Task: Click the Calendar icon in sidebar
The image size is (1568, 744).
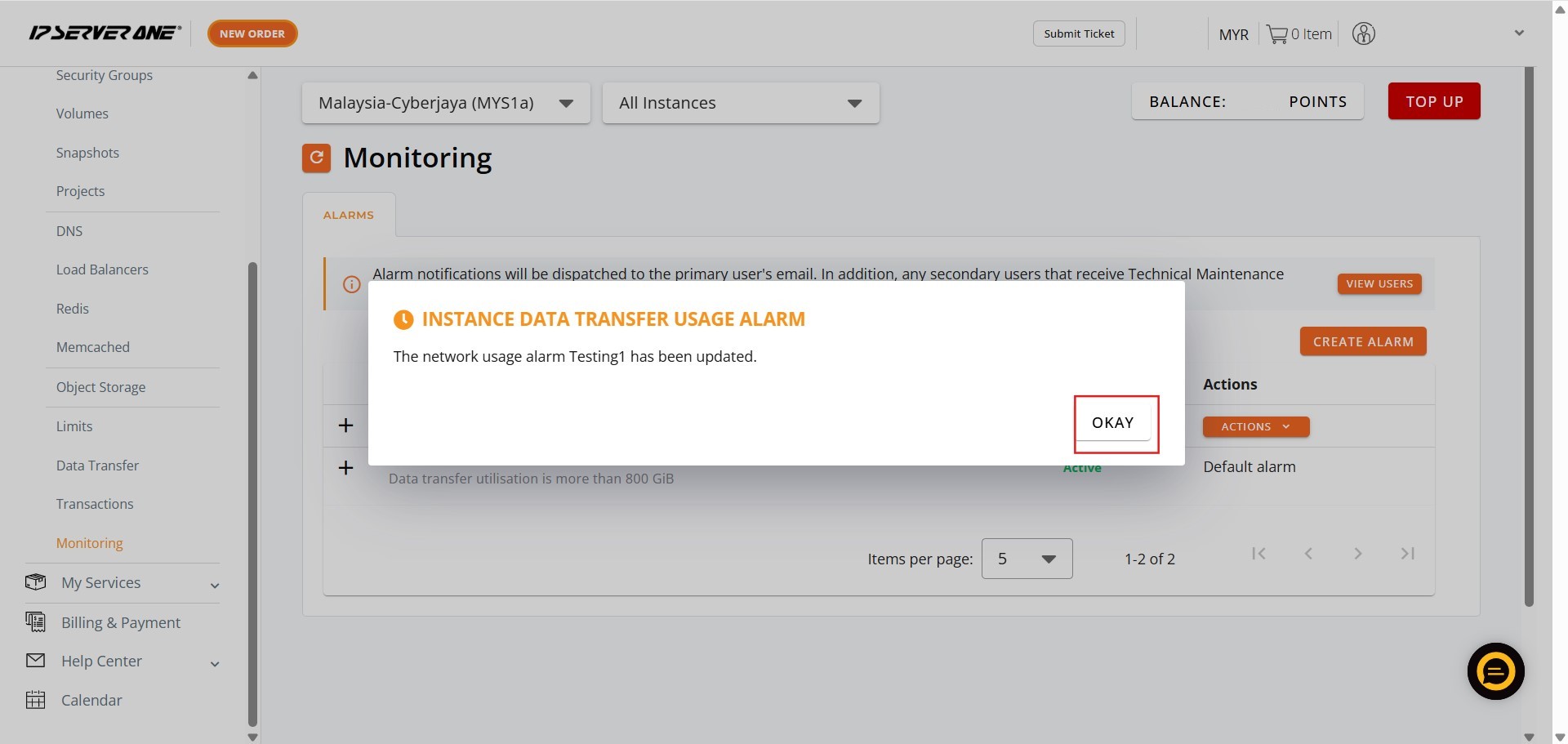Action: pyautogui.click(x=35, y=700)
